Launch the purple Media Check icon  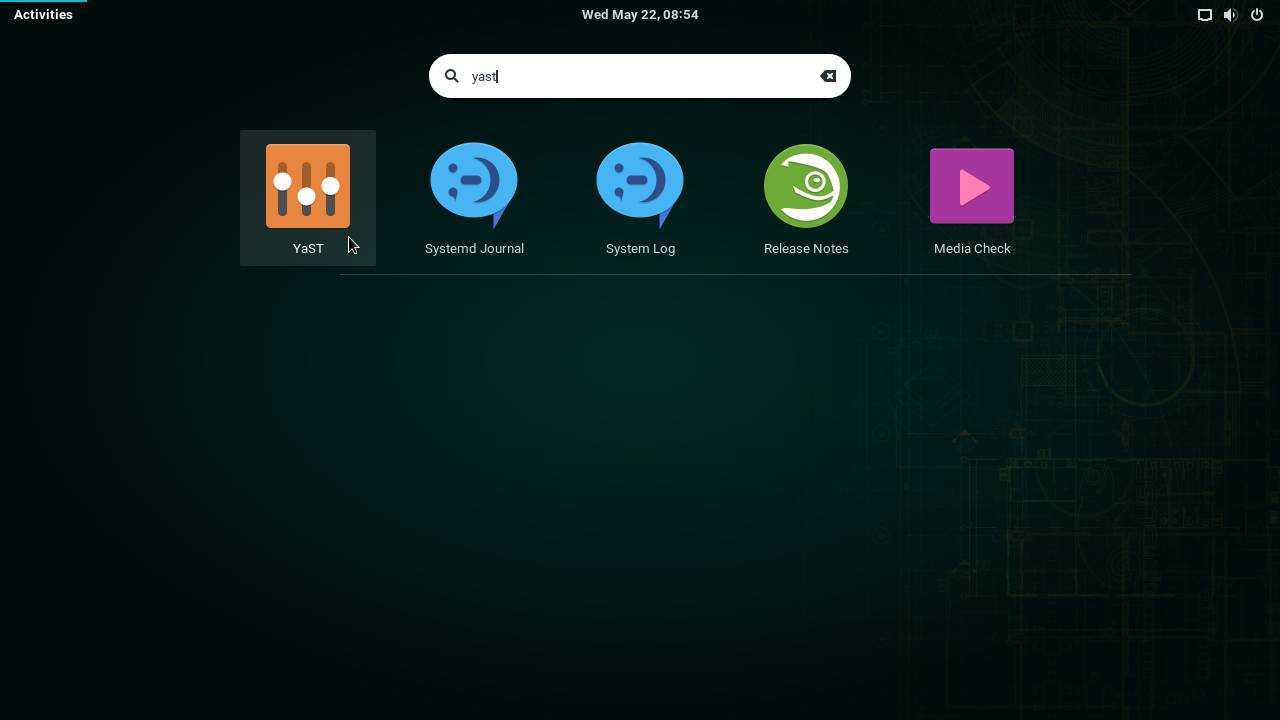point(972,186)
